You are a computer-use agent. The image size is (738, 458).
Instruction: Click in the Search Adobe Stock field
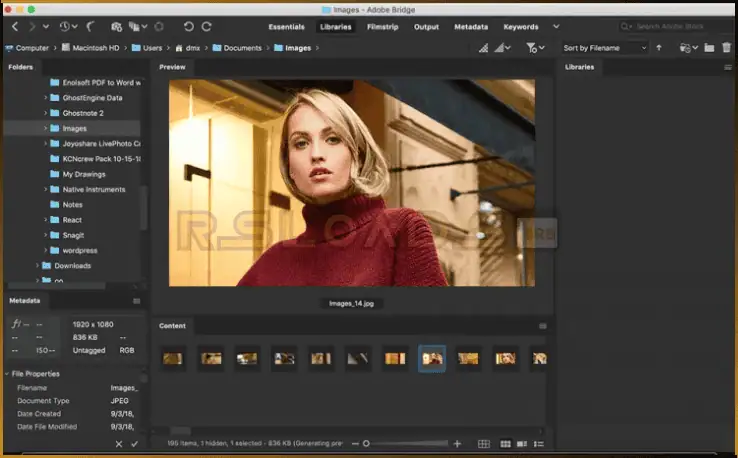pyautogui.click(x=673, y=27)
